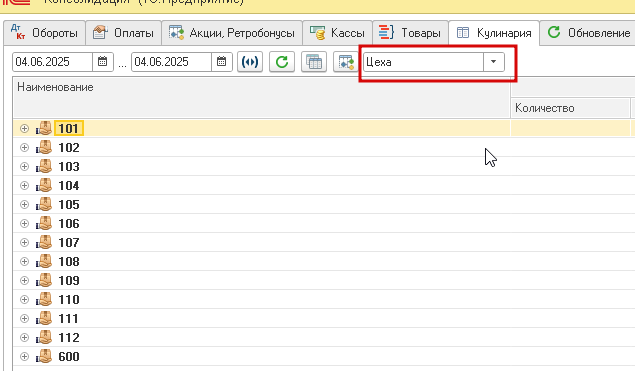This screenshot has width=635, height=371.
Task: Click the box icon of row 101
Action: click(x=44, y=128)
